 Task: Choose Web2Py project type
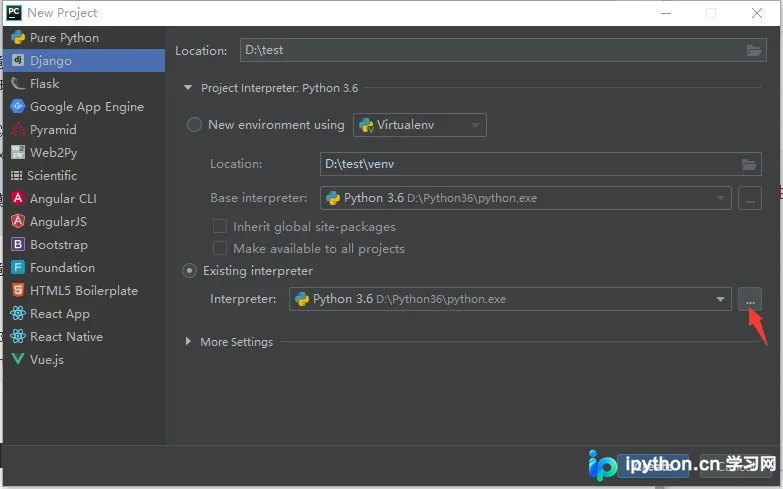tap(84, 152)
